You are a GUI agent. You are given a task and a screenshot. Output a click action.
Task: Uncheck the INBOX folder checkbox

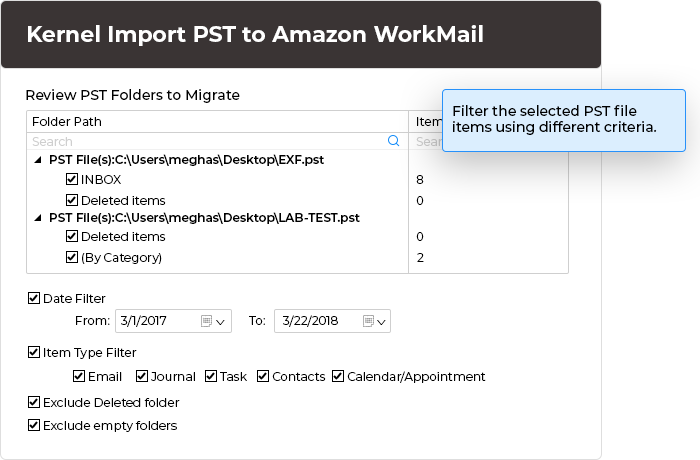72,180
